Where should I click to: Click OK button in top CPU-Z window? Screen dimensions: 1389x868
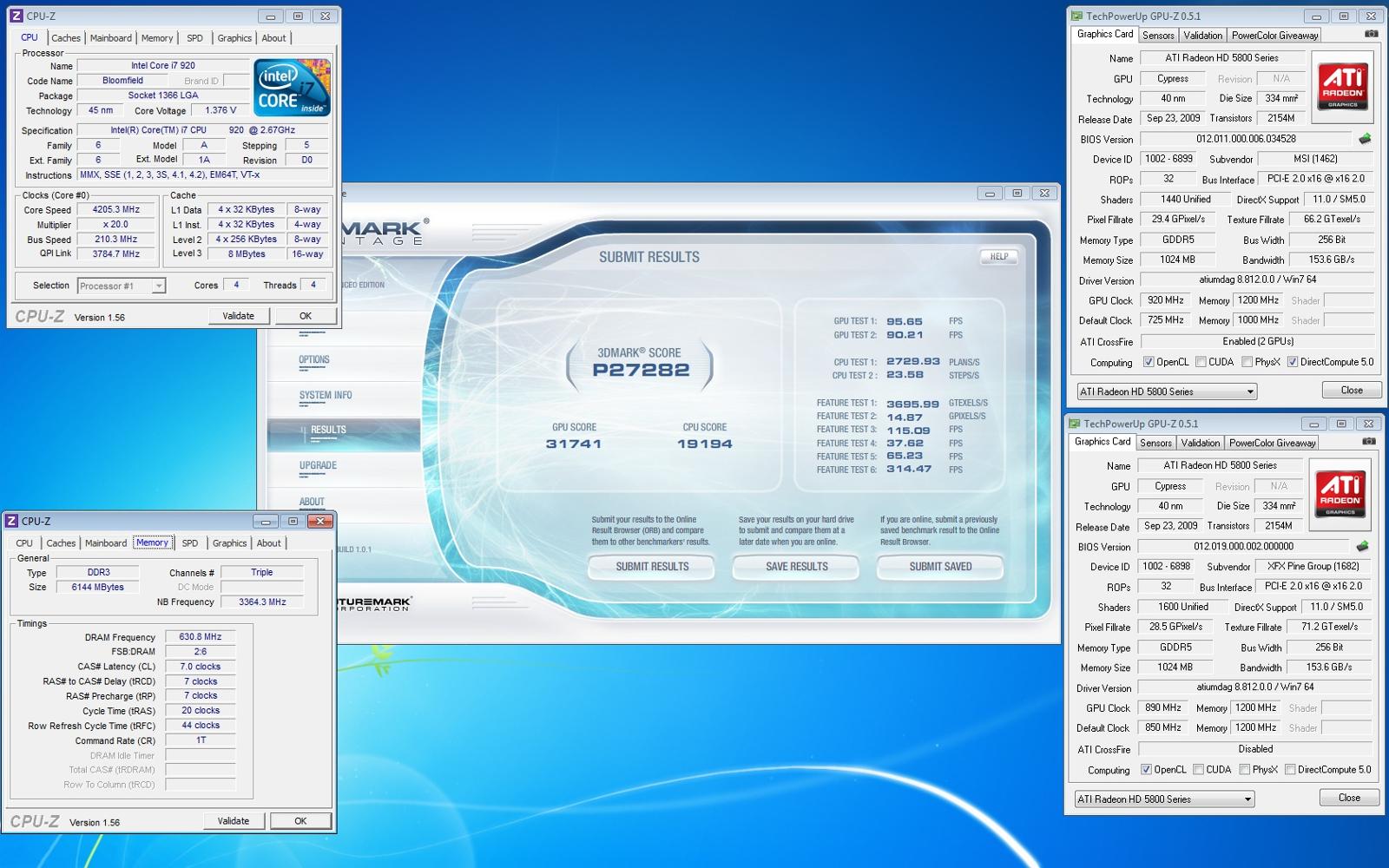point(306,316)
